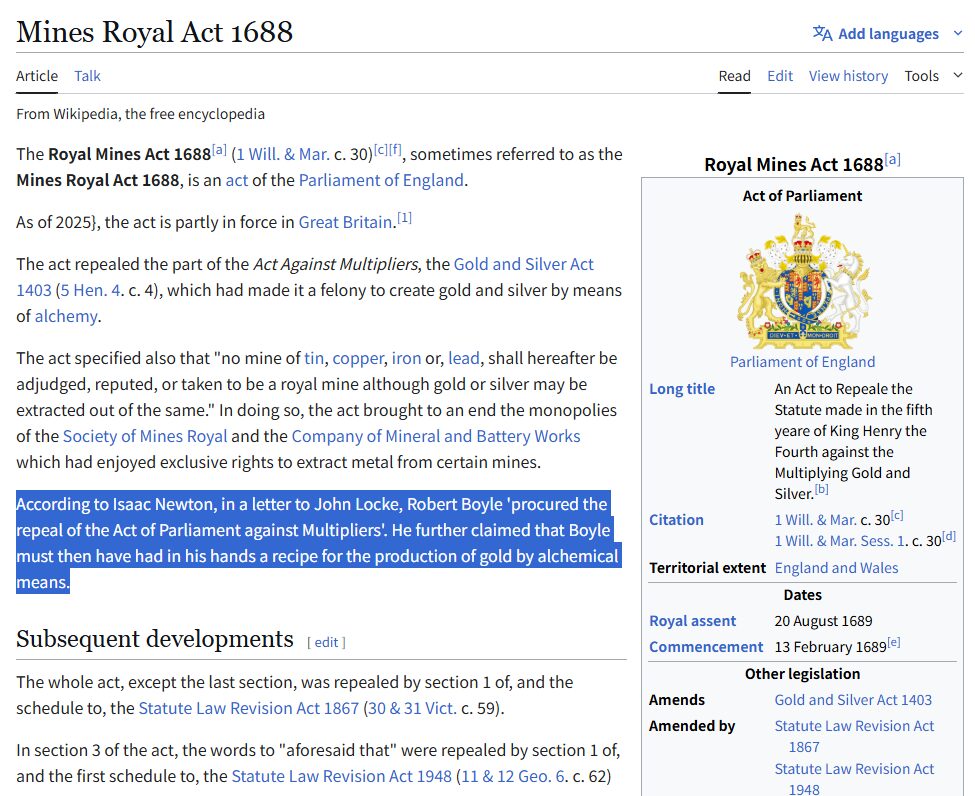Follow the Gold and Silver Act 1403 infobox link

(x=853, y=700)
